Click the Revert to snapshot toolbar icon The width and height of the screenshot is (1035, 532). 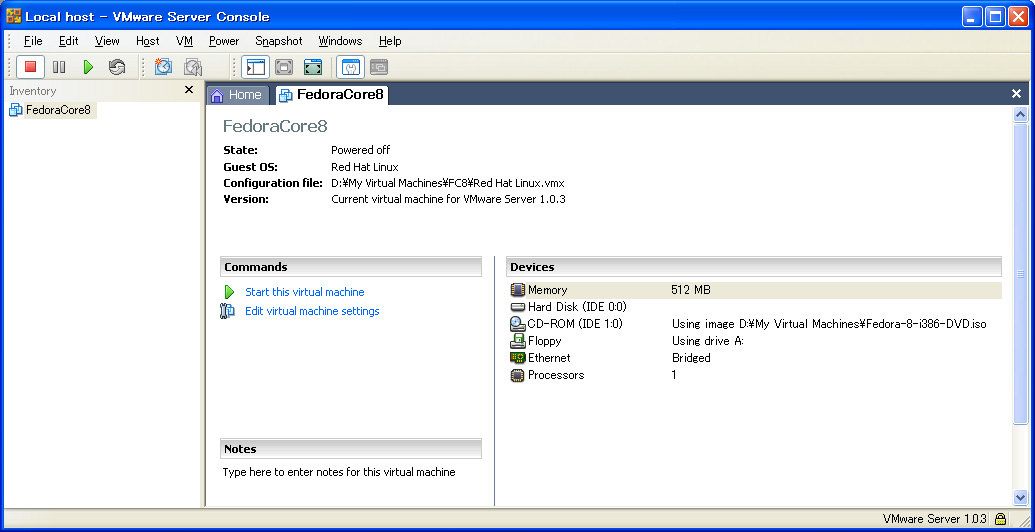coord(193,67)
